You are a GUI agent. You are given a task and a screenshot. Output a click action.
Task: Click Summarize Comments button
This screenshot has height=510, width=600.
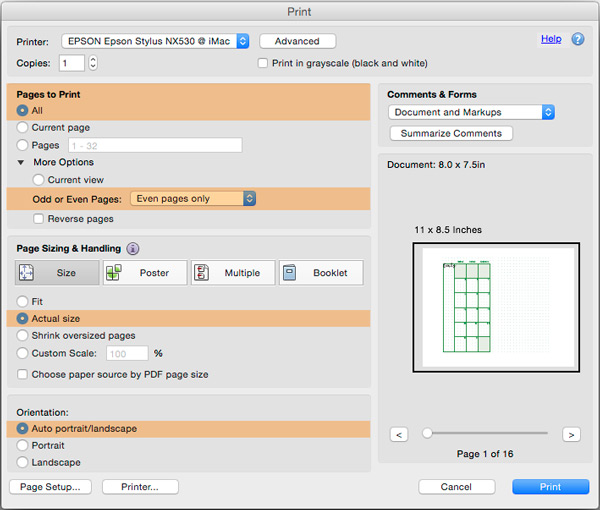451,134
